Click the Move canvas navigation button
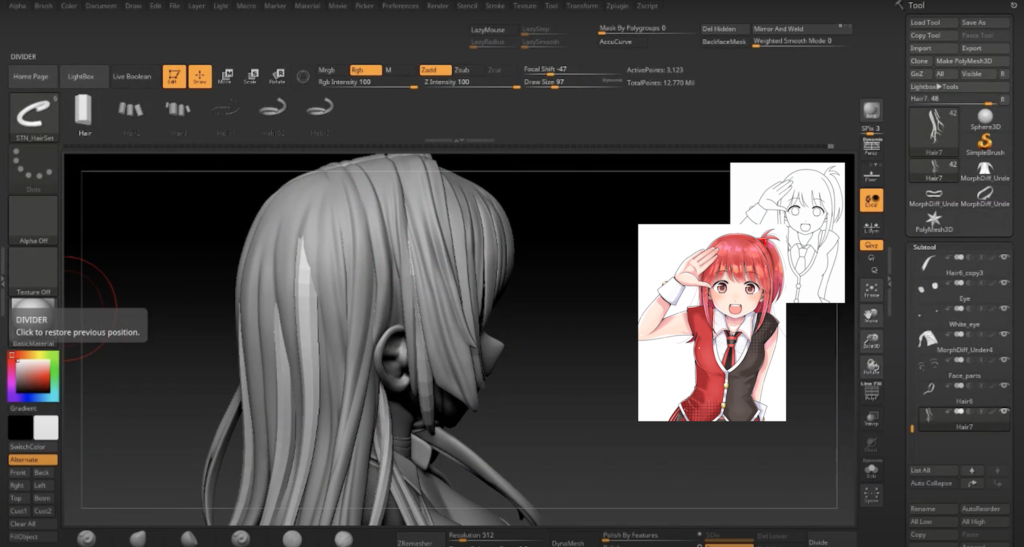The image size is (1024, 547). (x=871, y=316)
